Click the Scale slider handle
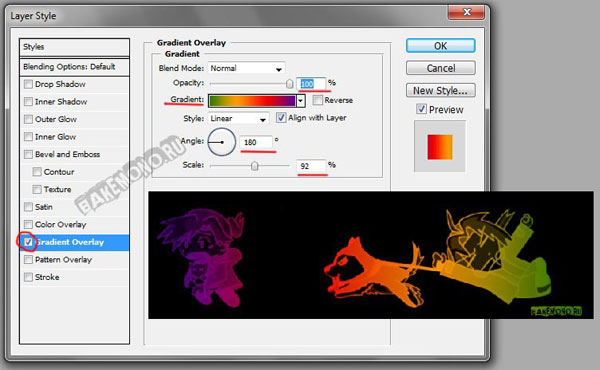 (x=254, y=166)
